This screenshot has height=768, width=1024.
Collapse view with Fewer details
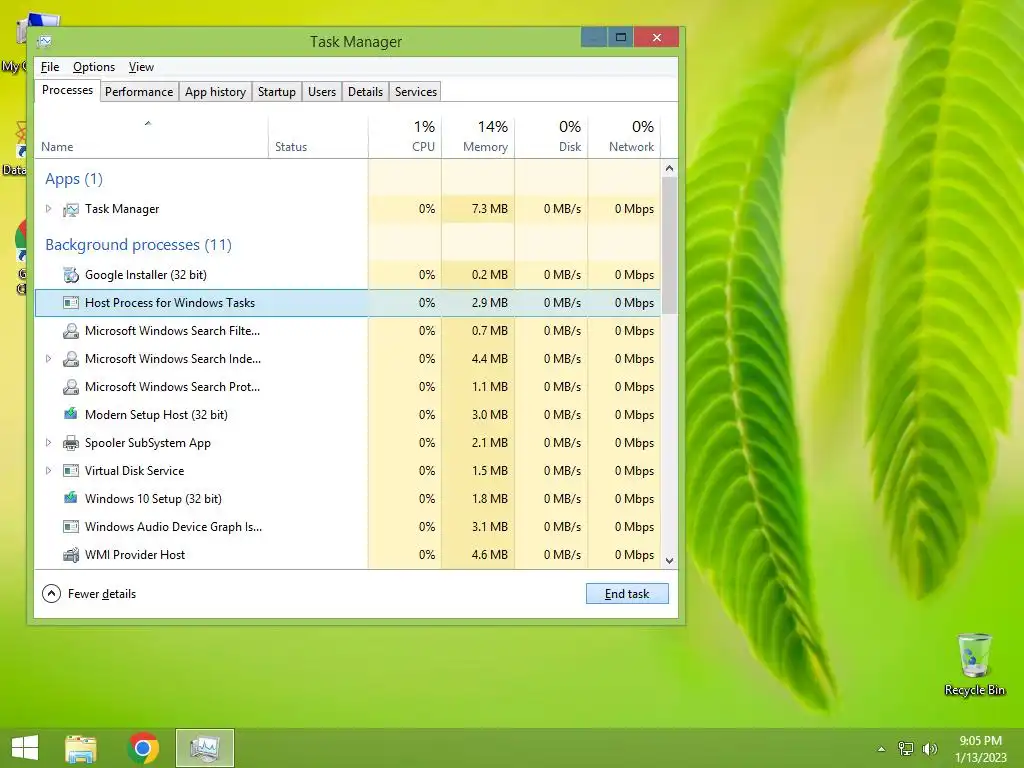coord(89,594)
